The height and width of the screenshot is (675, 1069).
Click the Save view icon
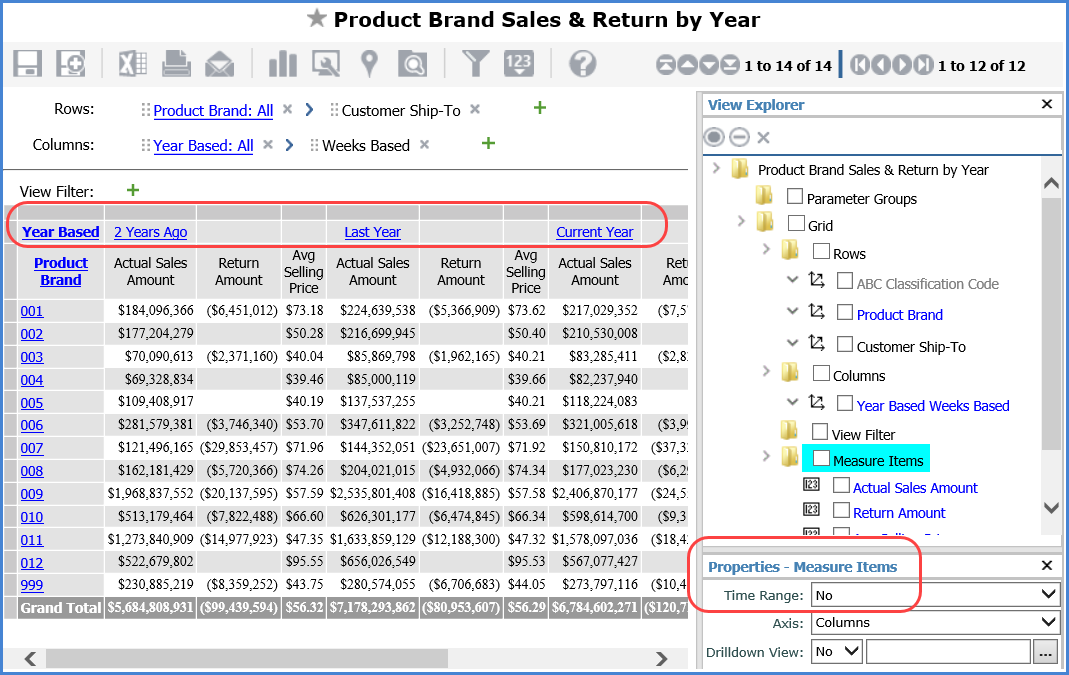point(27,64)
